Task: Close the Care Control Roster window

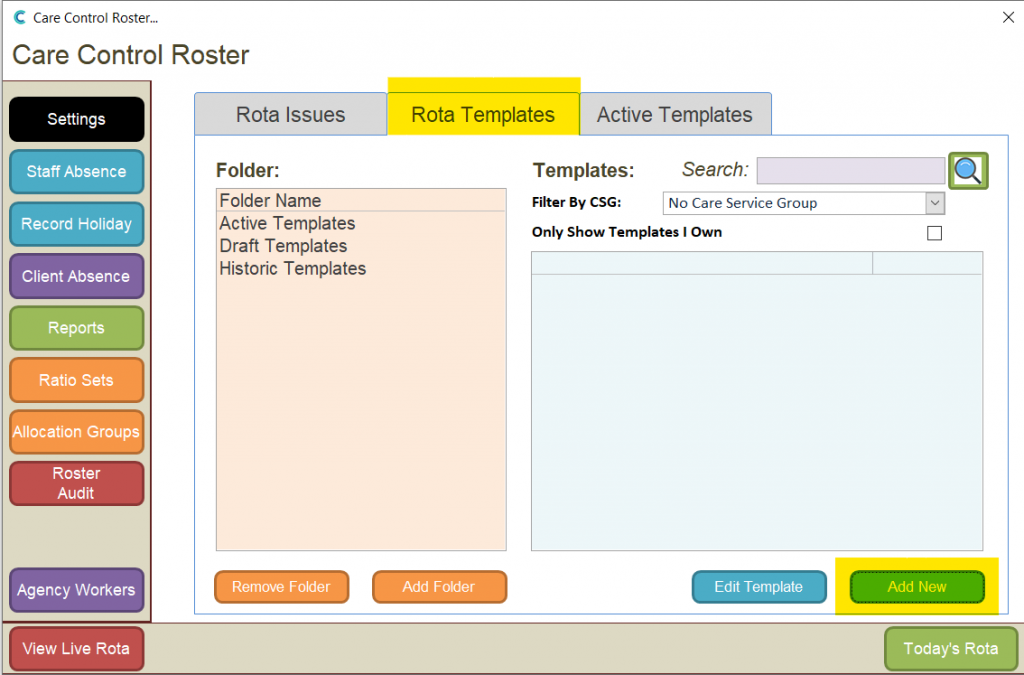Action: [1008, 18]
